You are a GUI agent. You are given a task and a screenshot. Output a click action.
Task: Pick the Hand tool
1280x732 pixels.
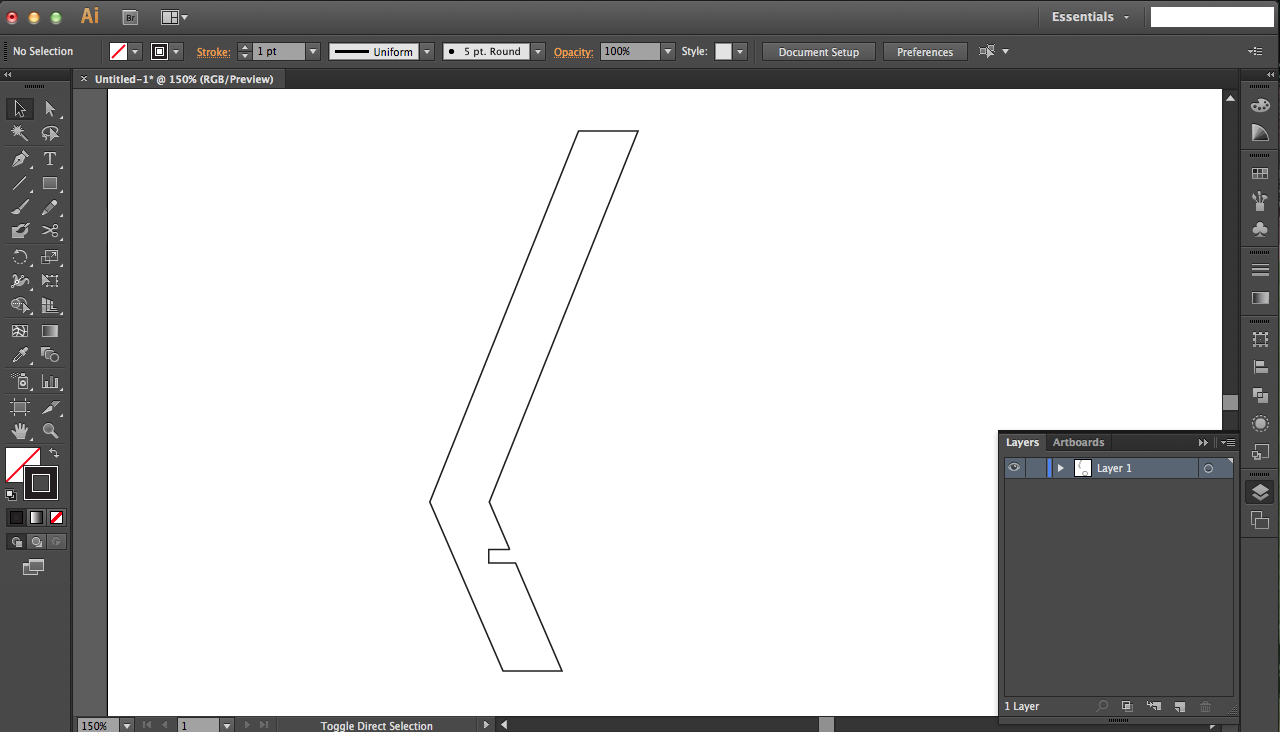[x=20, y=431]
